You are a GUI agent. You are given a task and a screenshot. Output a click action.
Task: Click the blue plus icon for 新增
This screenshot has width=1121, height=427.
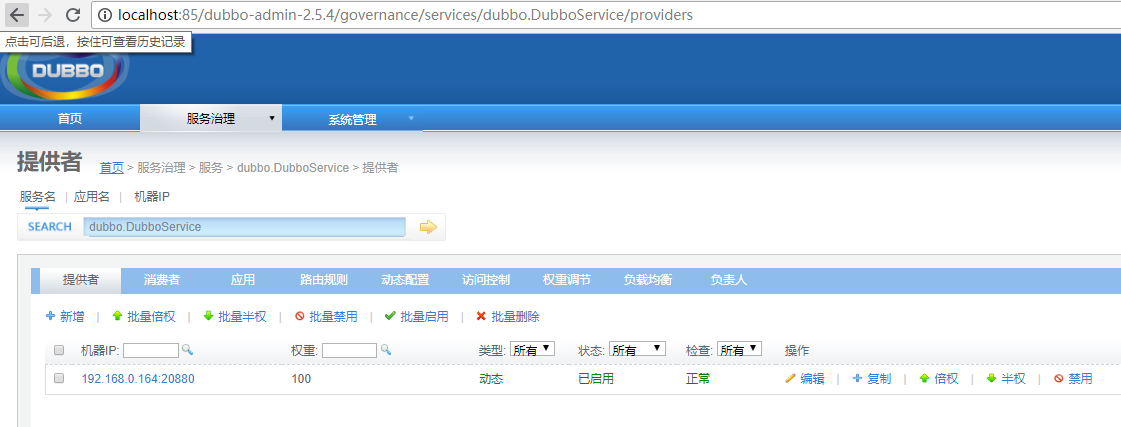[50, 315]
